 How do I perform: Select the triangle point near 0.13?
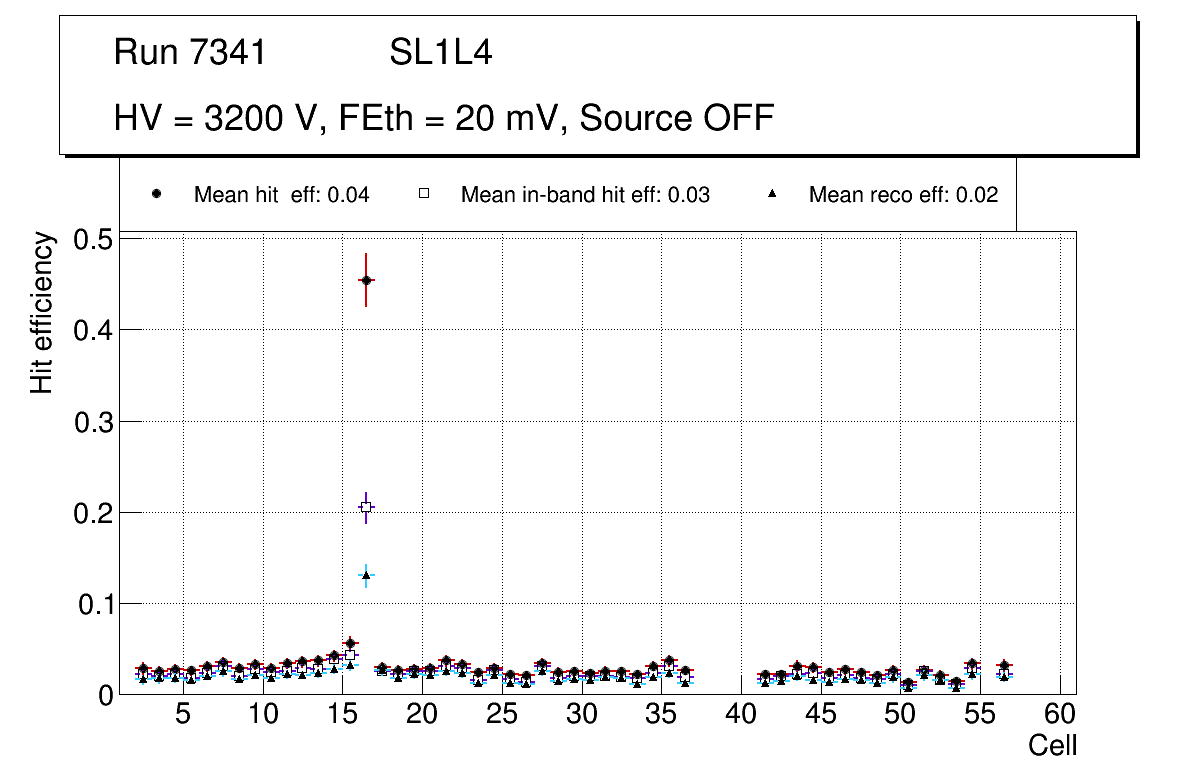pos(366,575)
